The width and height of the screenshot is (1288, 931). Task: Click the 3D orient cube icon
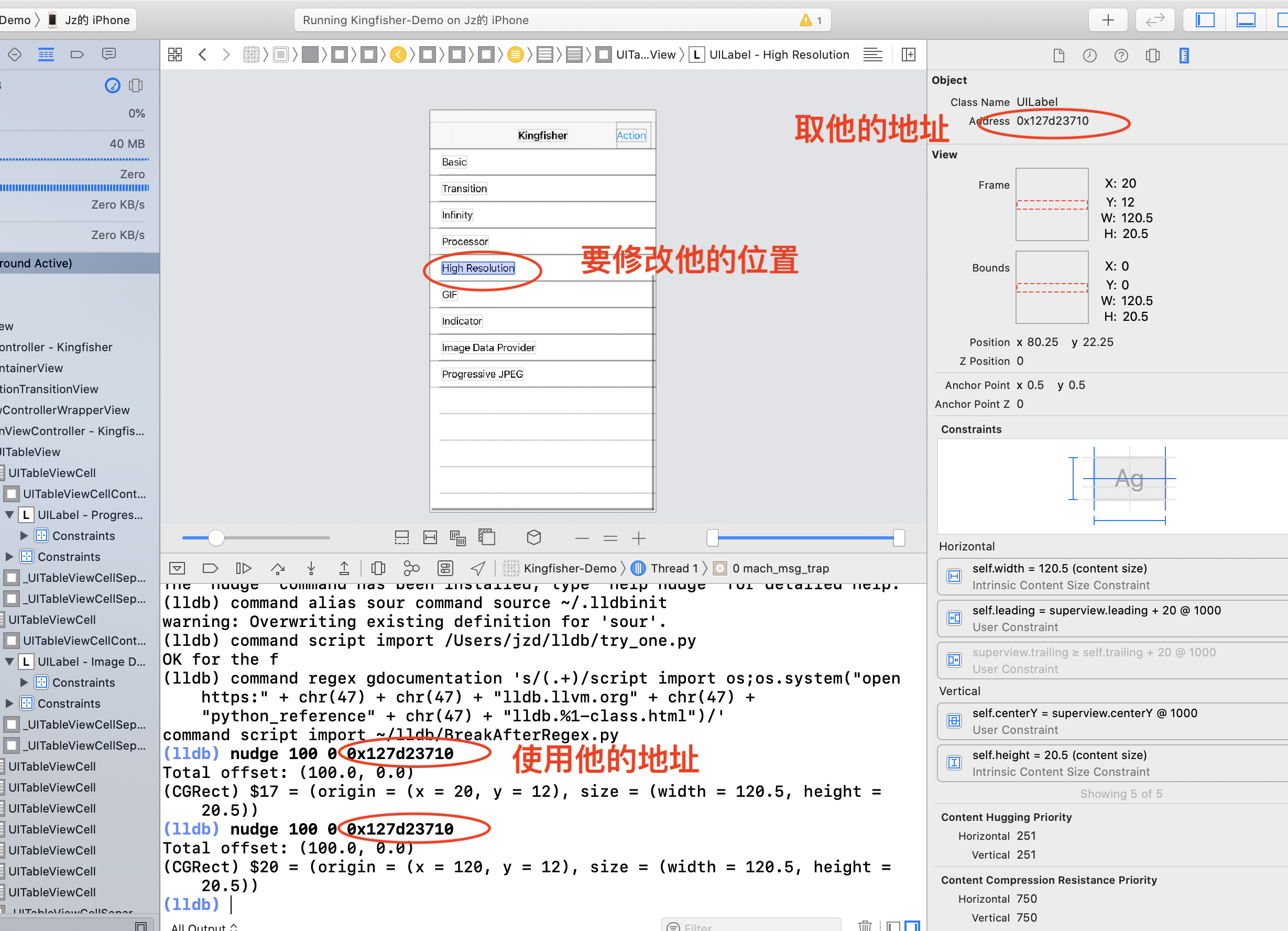pyautogui.click(x=533, y=537)
